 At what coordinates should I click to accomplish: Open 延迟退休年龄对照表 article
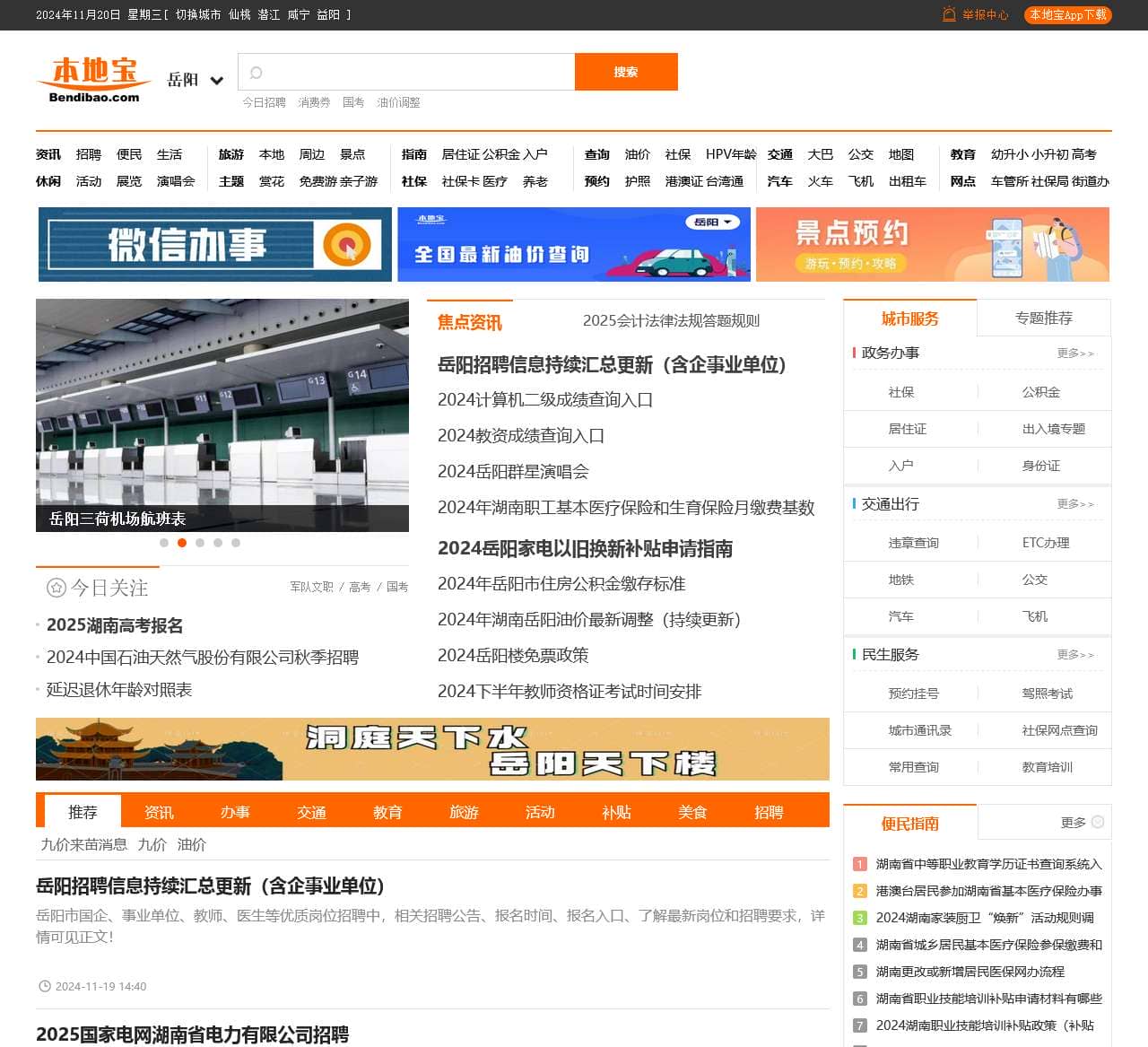pyautogui.click(x=119, y=690)
